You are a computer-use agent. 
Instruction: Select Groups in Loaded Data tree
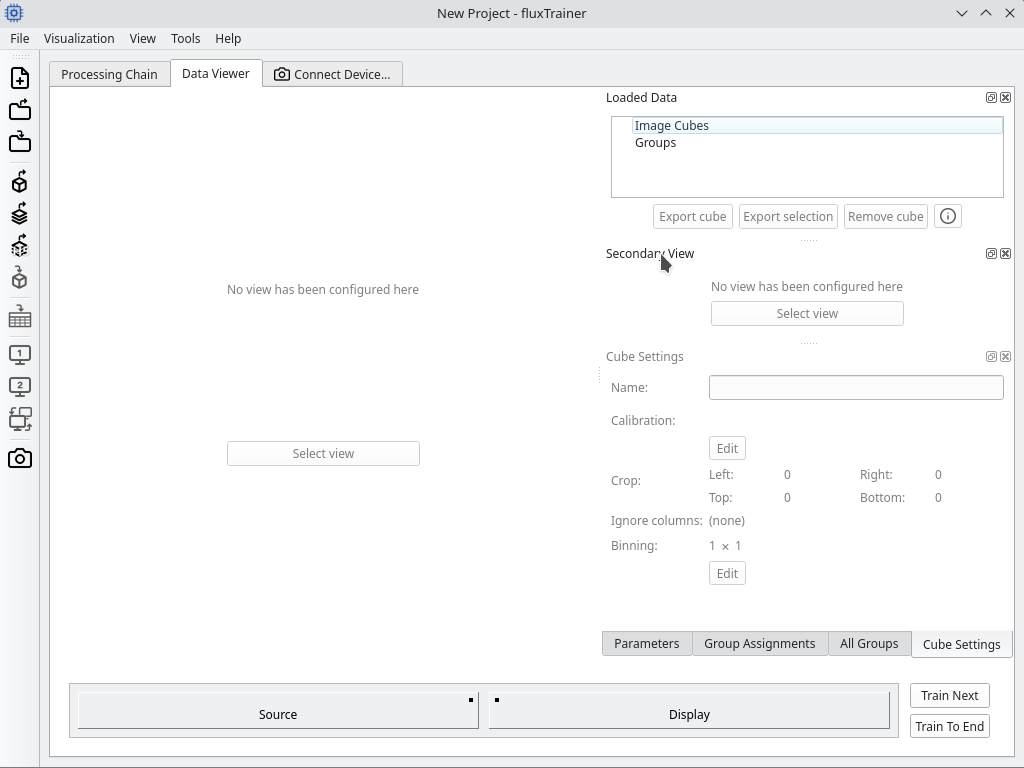point(655,142)
